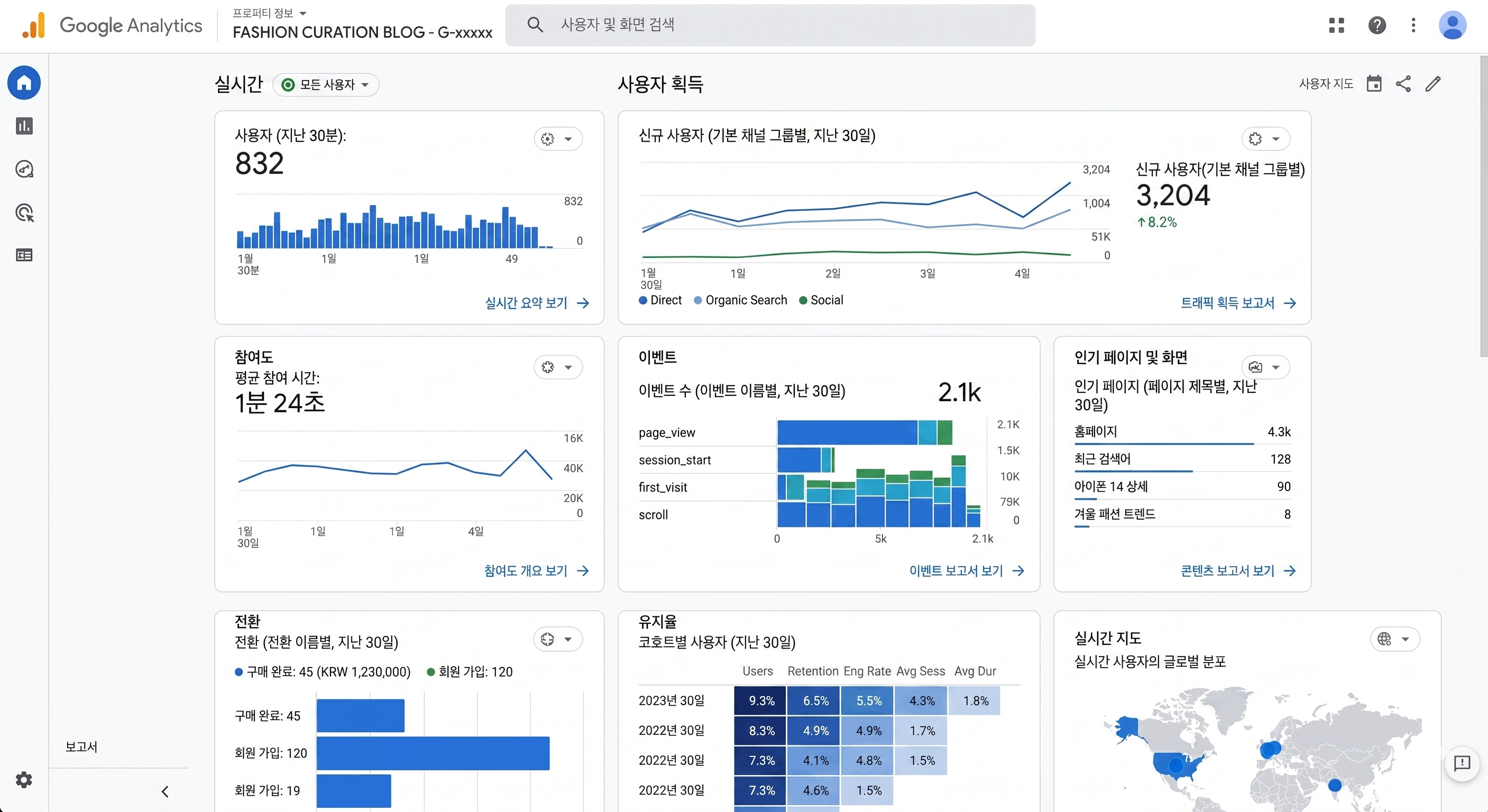The width and height of the screenshot is (1488, 812).
Task: Click the 2023년 30일 cohort row label
Action: pyautogui.click(x=671, y=700)
